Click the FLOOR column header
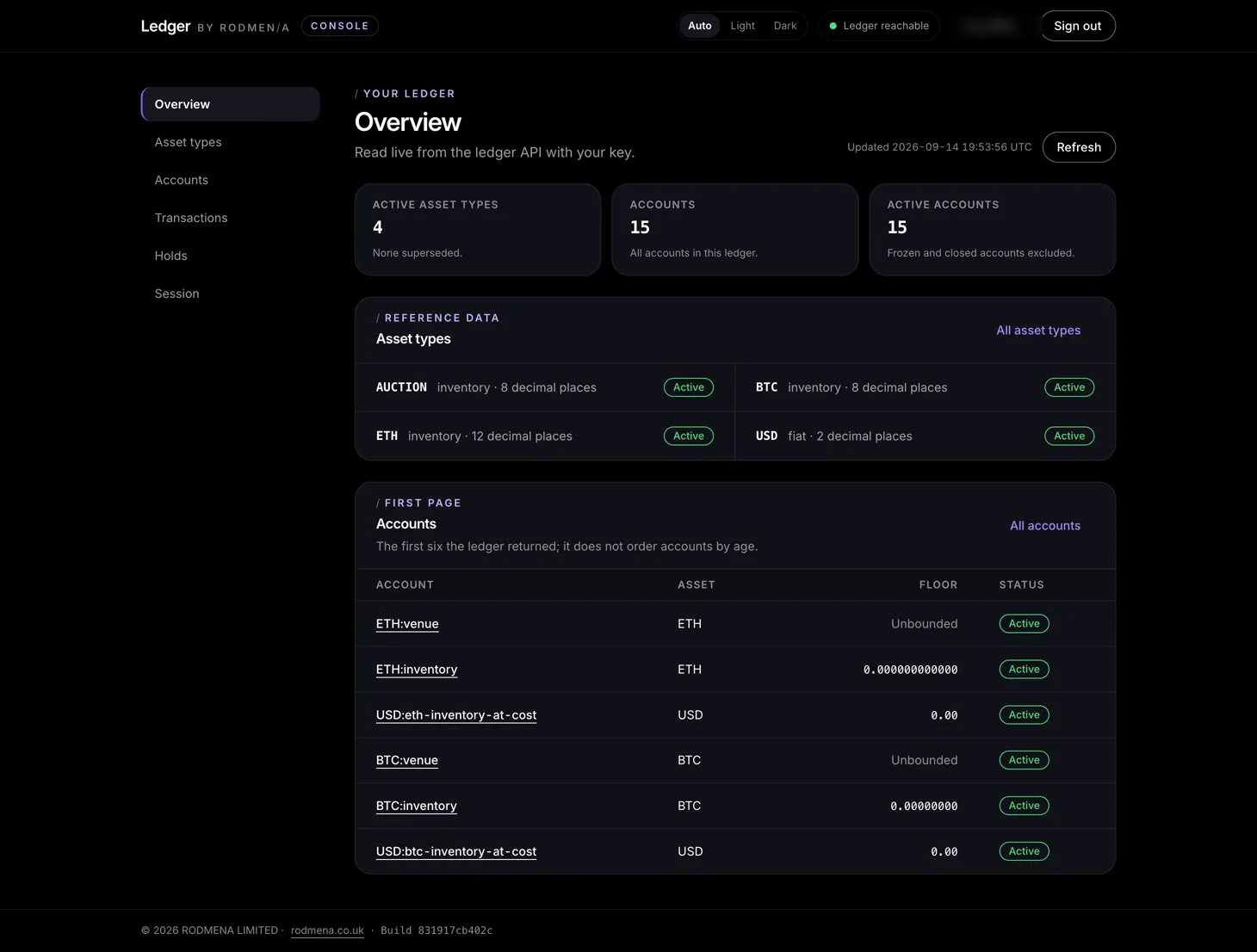The height and width of the screenshot is (952, 1257). 938,585
